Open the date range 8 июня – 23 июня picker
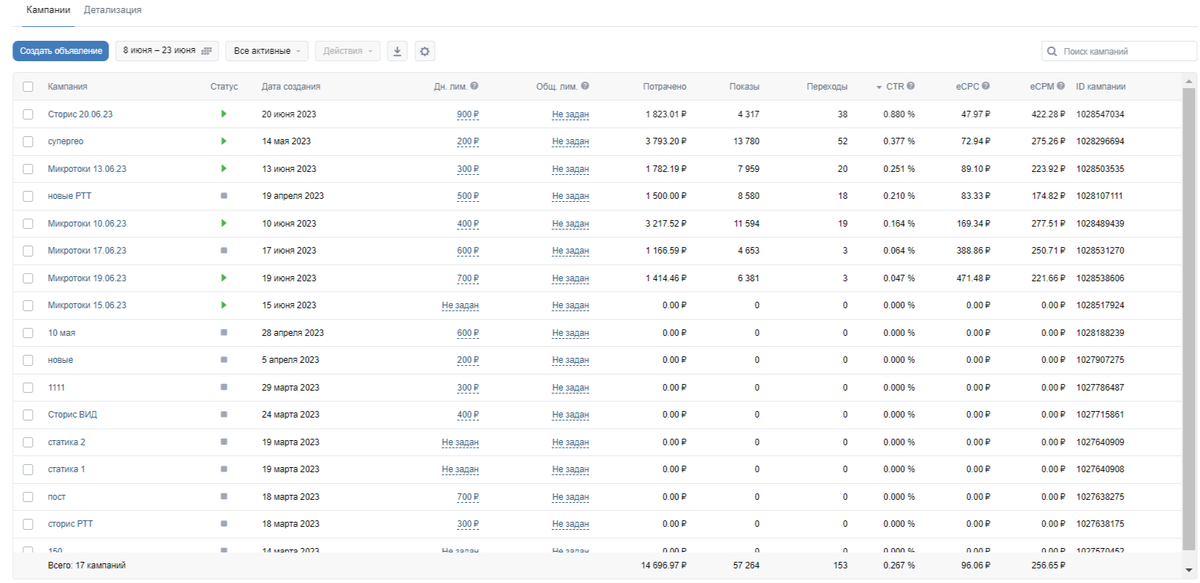The image size is (1200, 583). point(167,51)
